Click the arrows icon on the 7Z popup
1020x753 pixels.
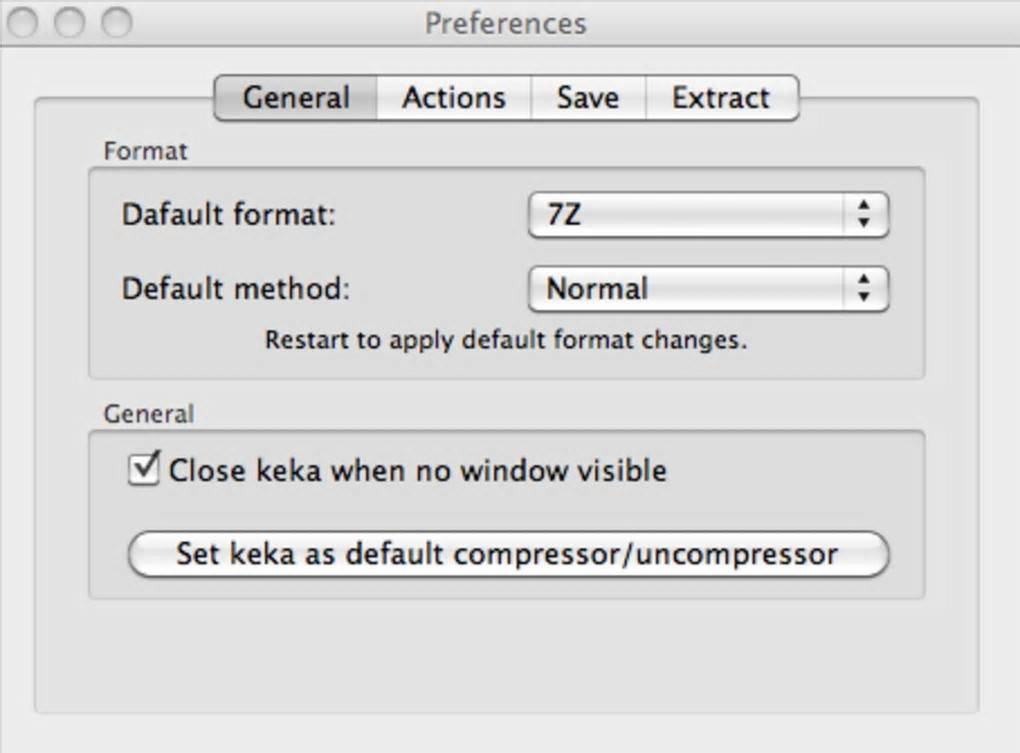864,215
